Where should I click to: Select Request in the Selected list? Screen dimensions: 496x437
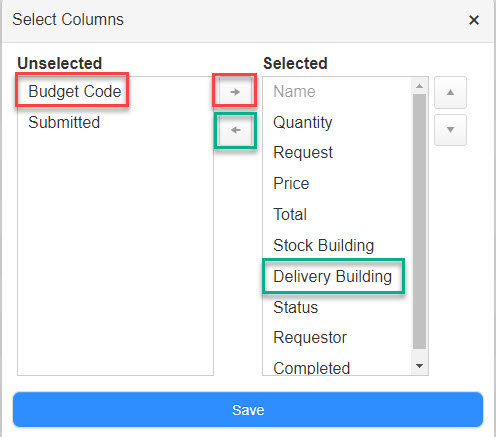pyautogui.click(x=303, y=153)
